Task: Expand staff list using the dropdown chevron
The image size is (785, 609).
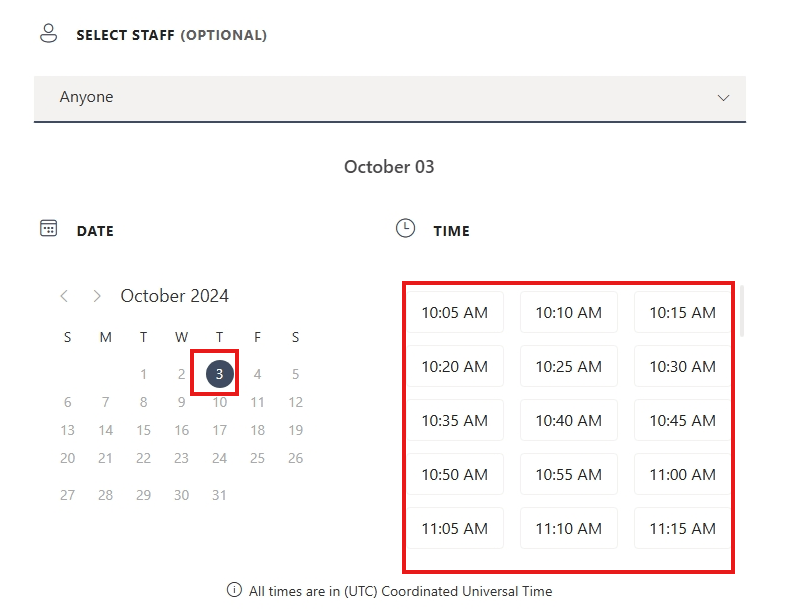Action: coord(723,98)
